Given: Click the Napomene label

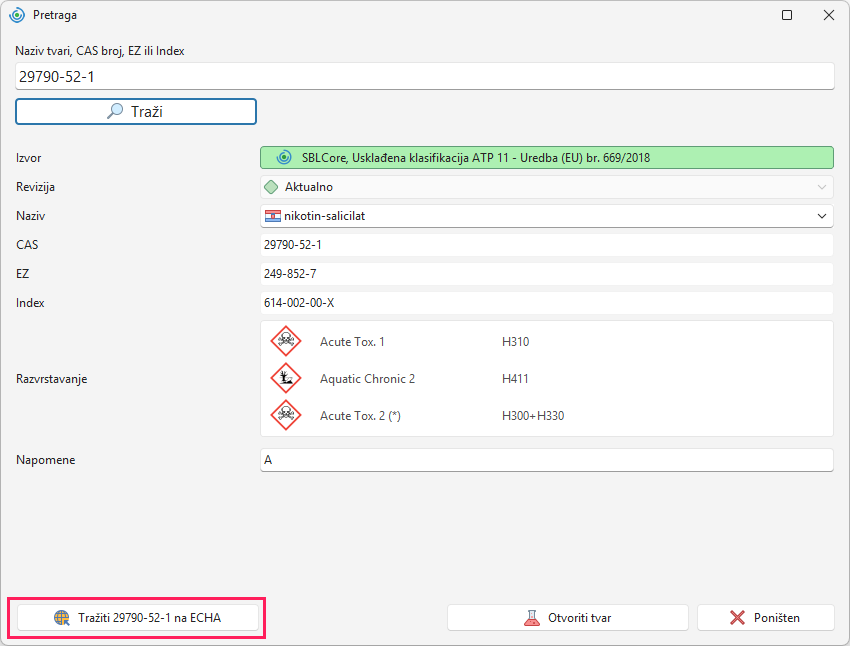Looking at the screenshot, I should [46, 460].
